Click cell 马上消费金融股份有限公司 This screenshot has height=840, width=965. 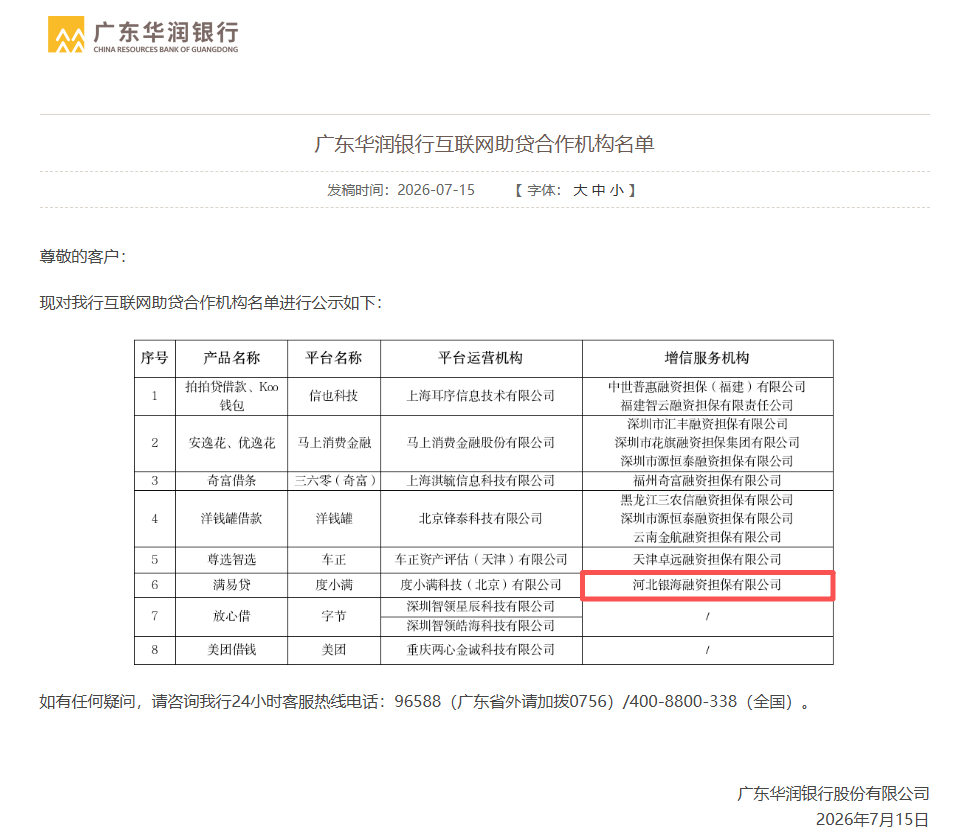coord(481,443)
